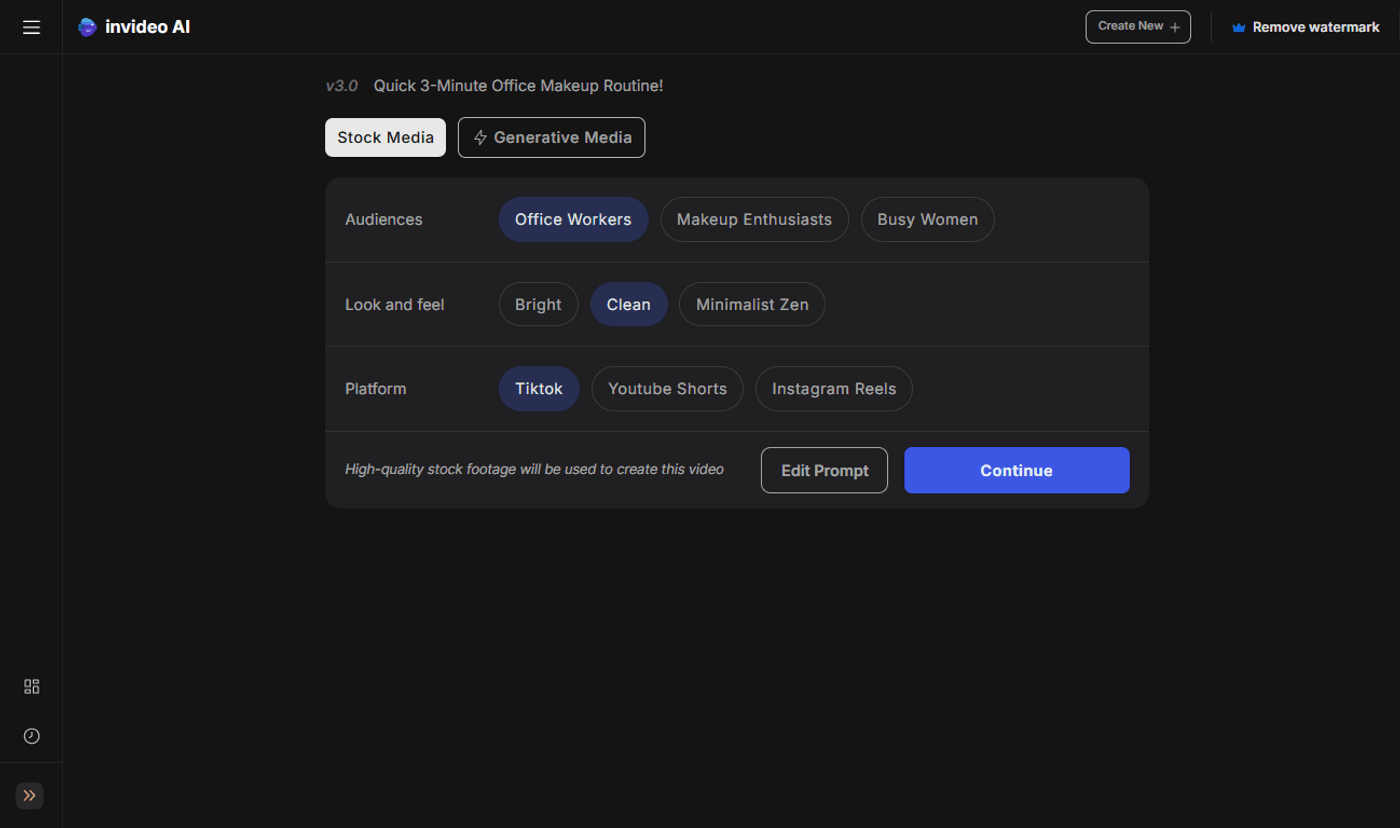
Task: Choose the Bright look and feel
Action: (x=538, y=304)
